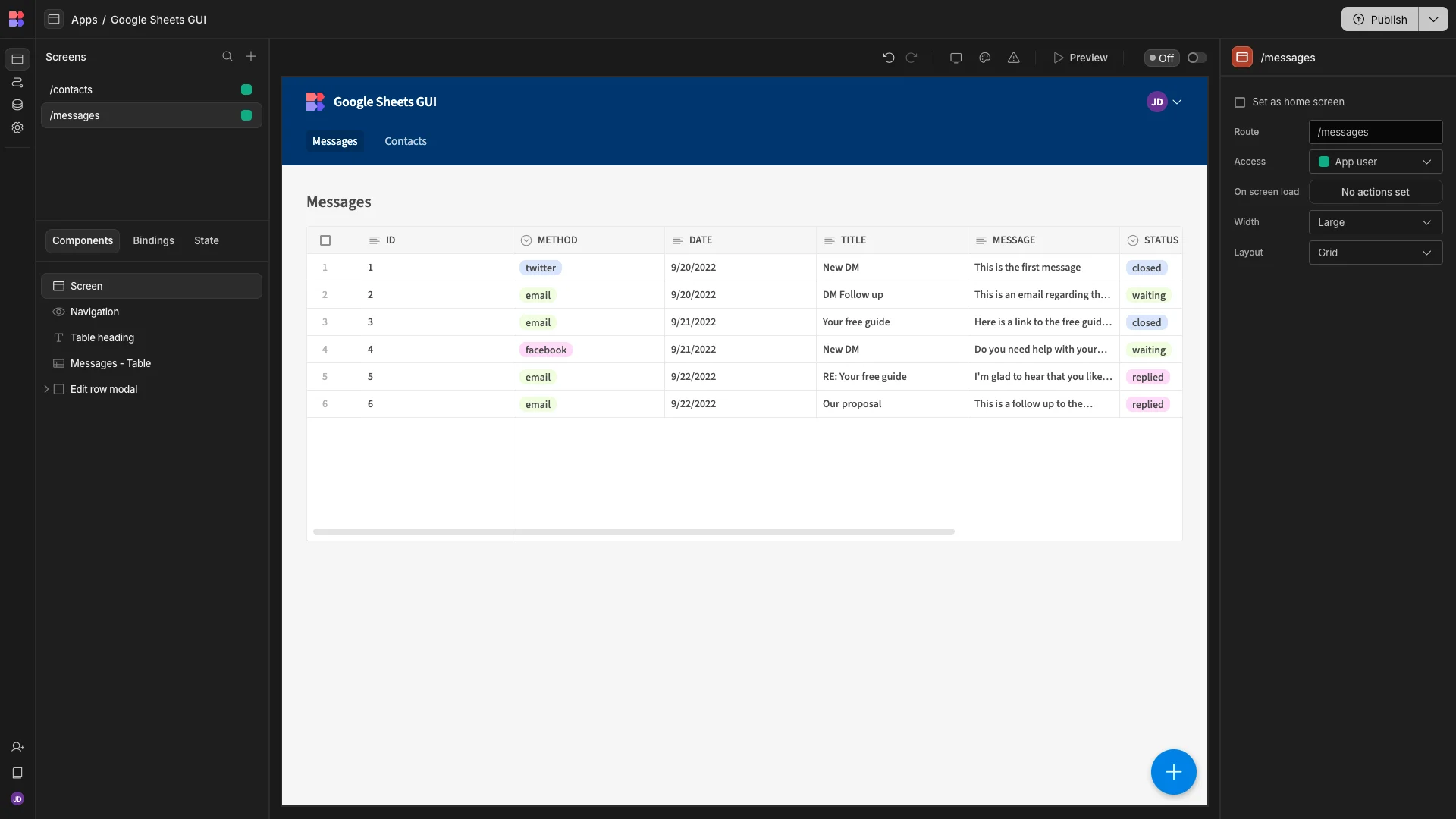The height and width of the screenshot is (819, 1456).
Task: Click the 'Our proposal' title cell
Action: tap(892, 404)
